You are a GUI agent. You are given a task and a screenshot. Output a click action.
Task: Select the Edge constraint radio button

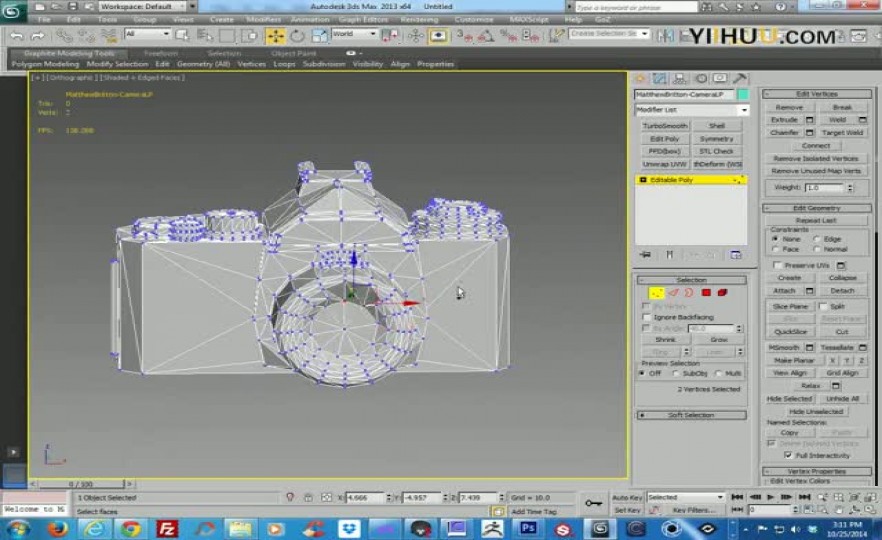[x=817, y=239]
